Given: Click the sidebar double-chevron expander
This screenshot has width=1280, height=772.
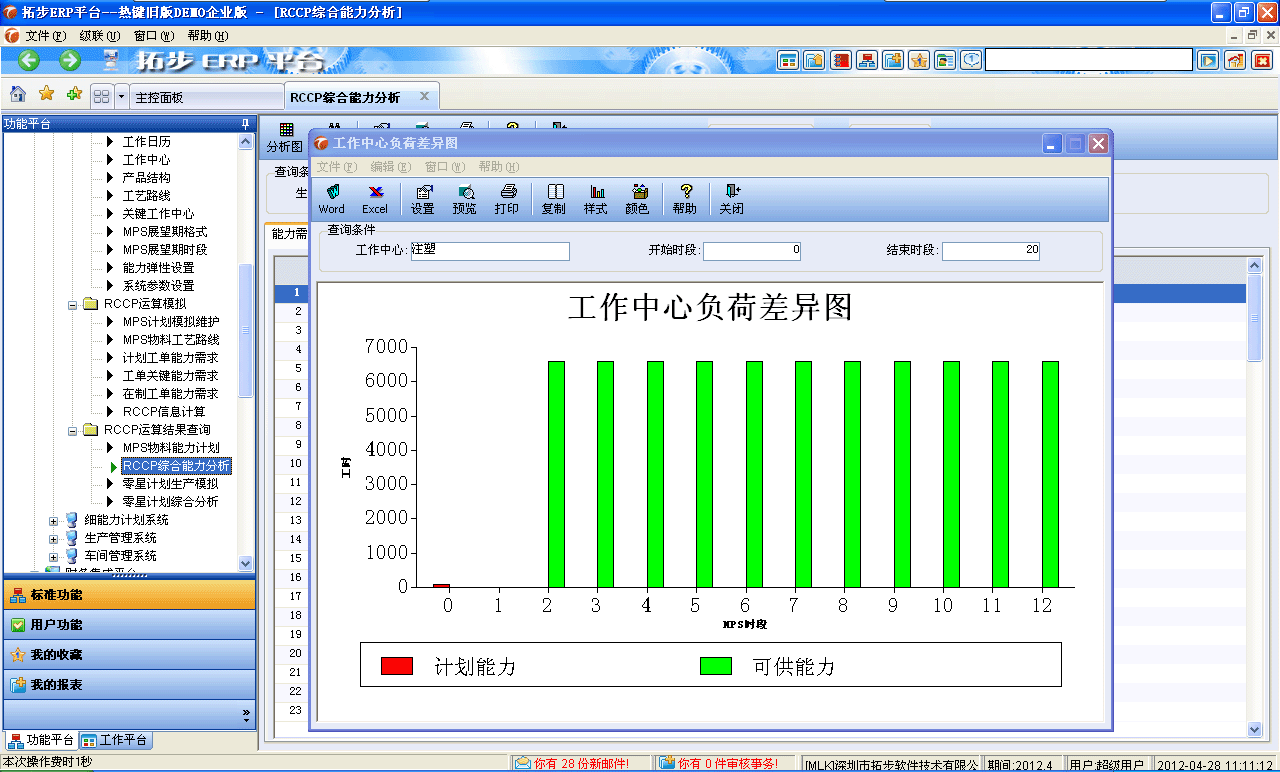Looking at the screenshot, I should (x=246, y=713).
